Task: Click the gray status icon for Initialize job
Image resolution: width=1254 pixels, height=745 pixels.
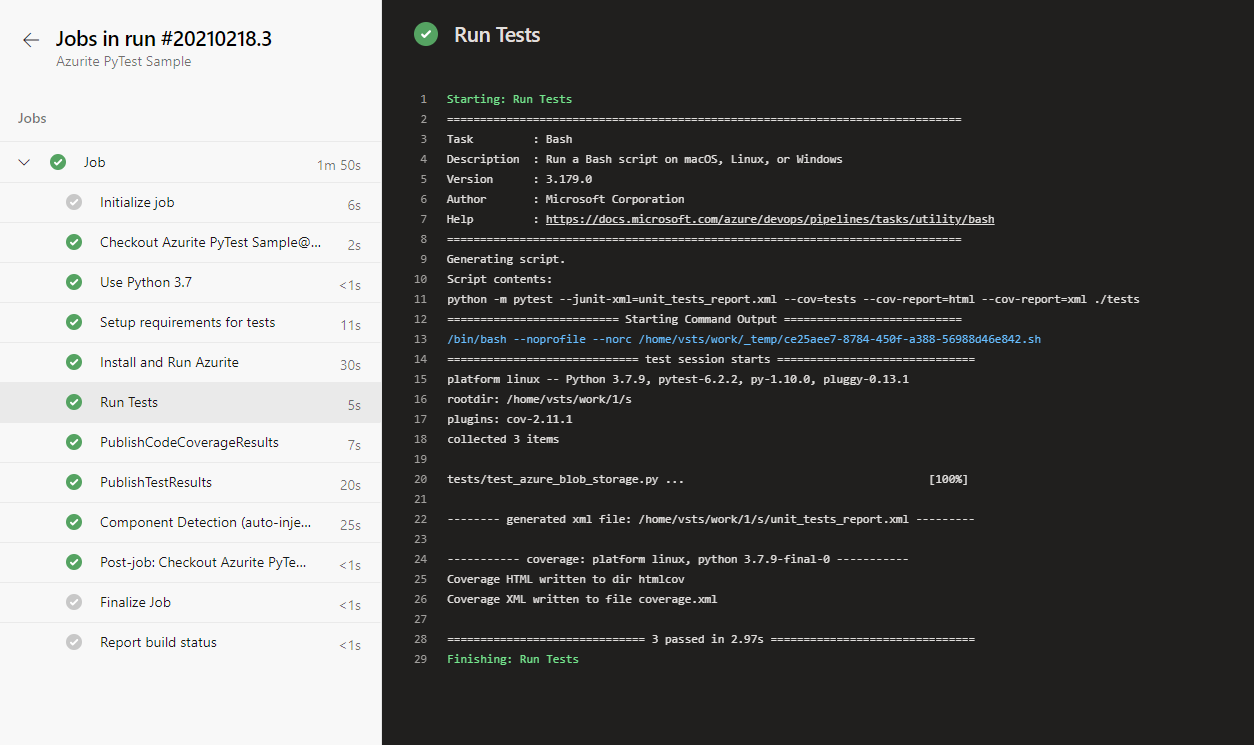Action: point(74,202)
